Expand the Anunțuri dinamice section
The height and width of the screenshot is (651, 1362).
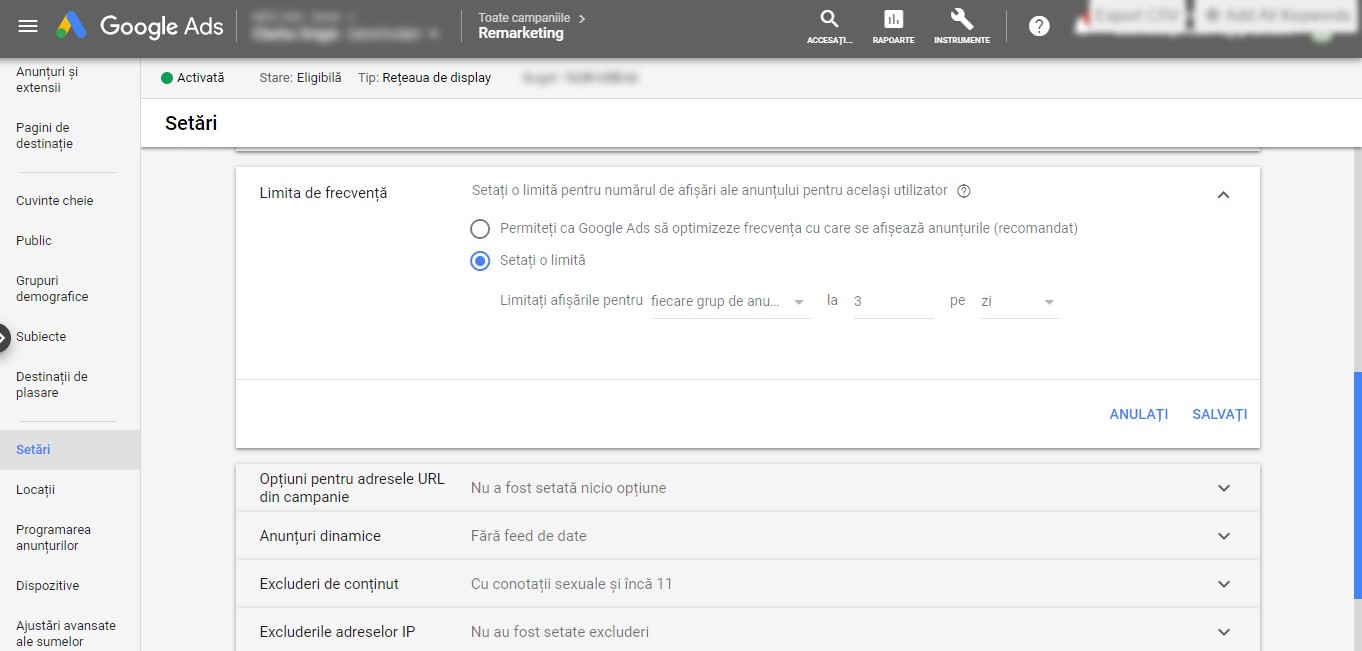[x=1223, y=536]
